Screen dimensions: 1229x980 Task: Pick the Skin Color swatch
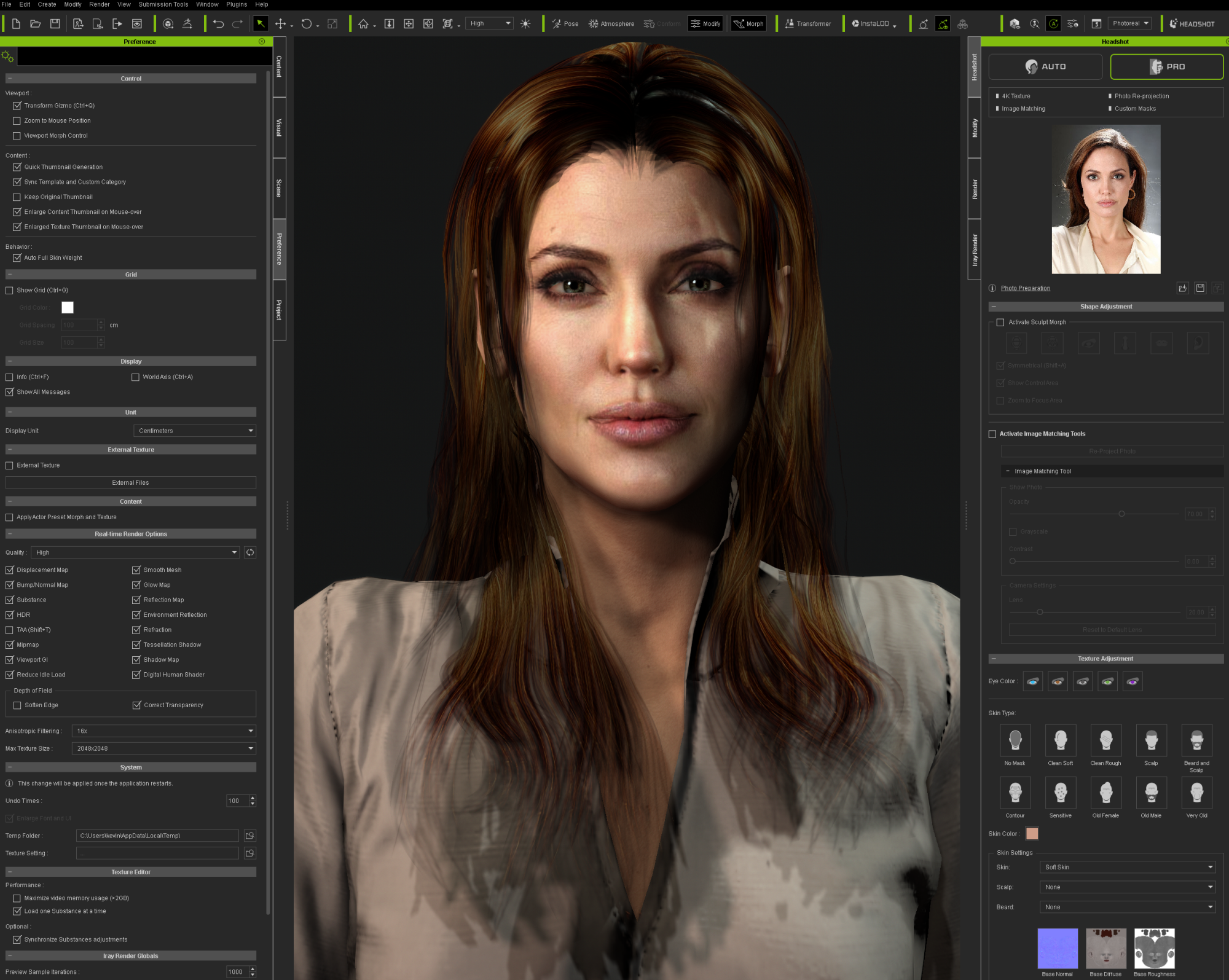click(1032, 833)
